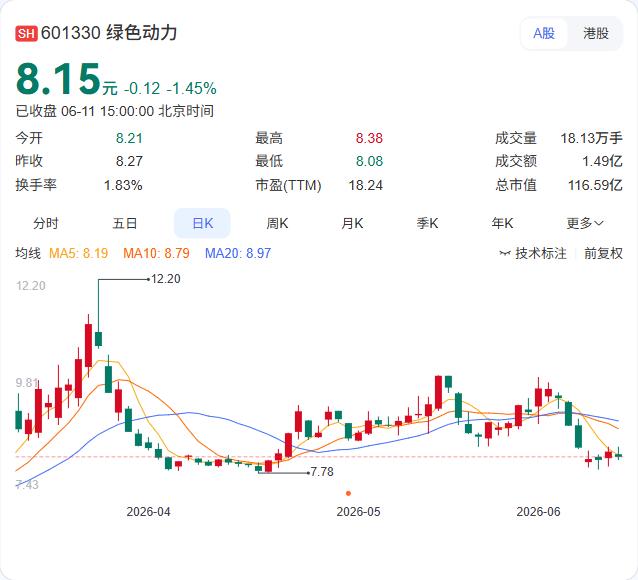The image size is (638, 580).
Task: Open the 前复权 adjustment option
Action: coord(603,254)
